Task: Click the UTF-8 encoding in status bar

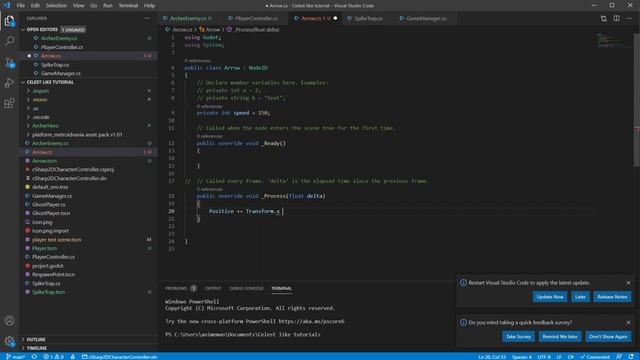Action: (544, 357)
